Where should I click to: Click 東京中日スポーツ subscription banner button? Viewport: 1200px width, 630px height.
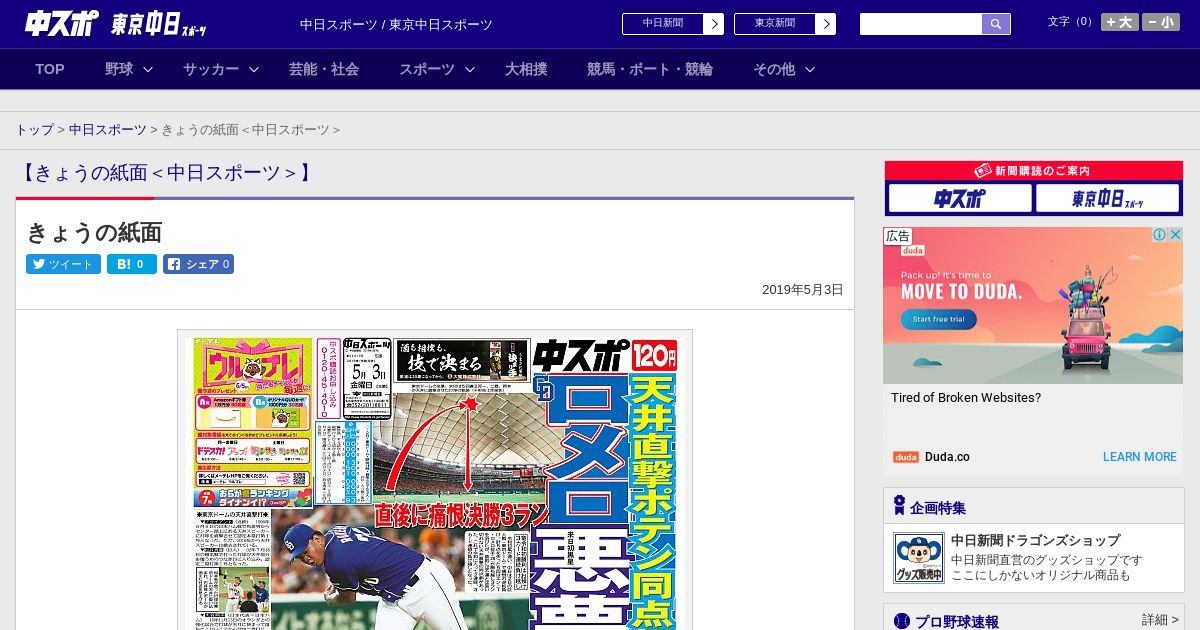(x=1107, y=198)
